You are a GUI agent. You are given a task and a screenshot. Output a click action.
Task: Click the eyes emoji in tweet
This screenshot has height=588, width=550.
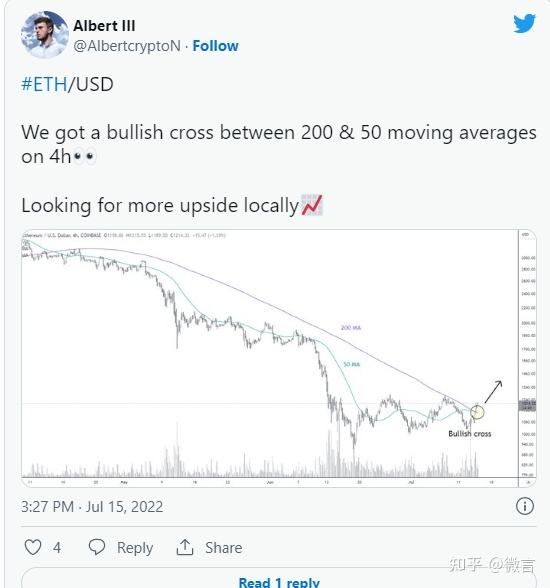click(x=84, y=156)
